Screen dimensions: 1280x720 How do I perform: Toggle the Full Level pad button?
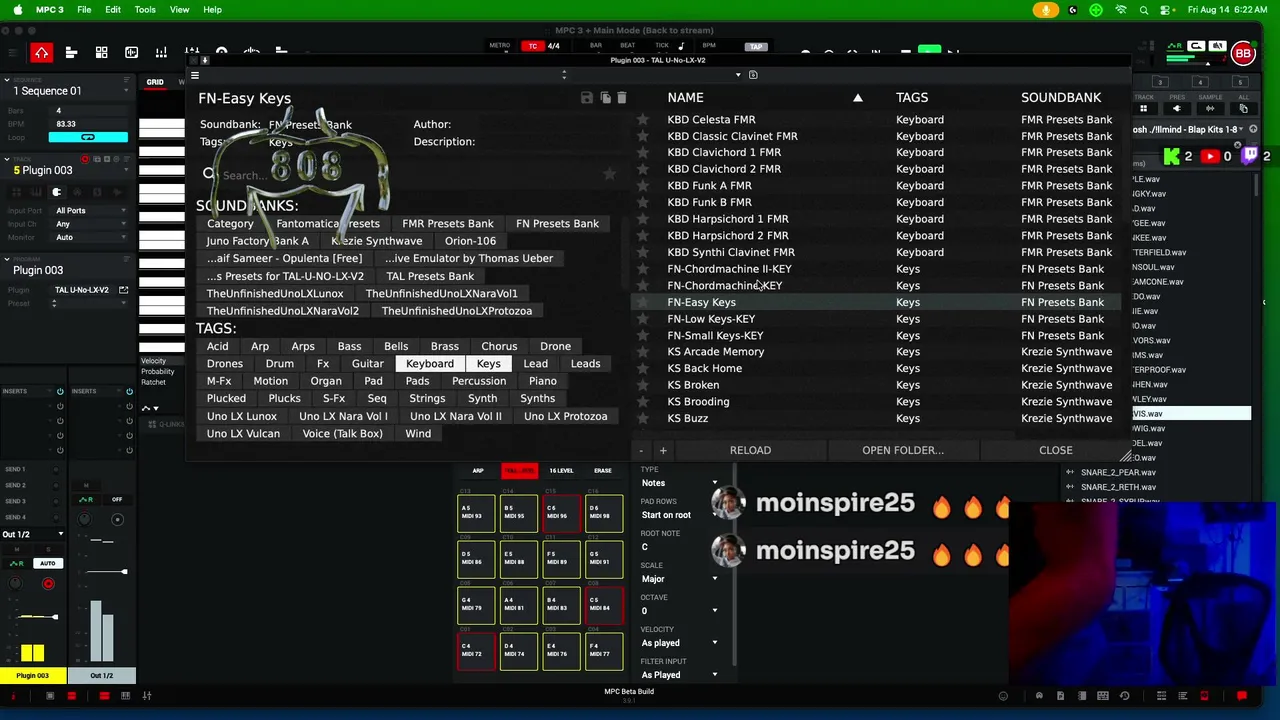point(519,471)
